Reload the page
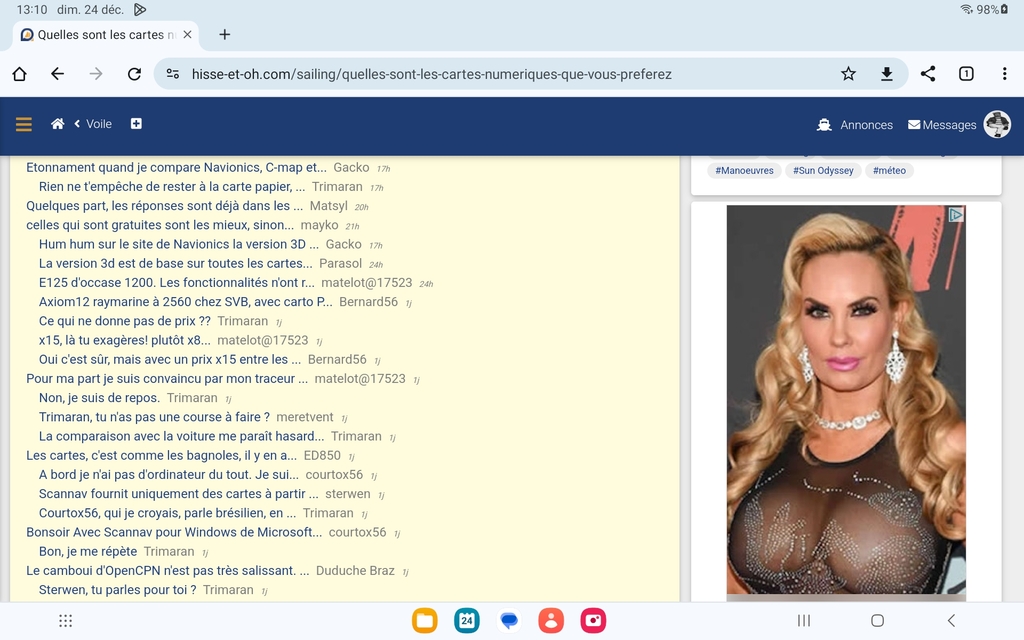The height and width of the screenshot is (640, 1024). click(134, 74)
